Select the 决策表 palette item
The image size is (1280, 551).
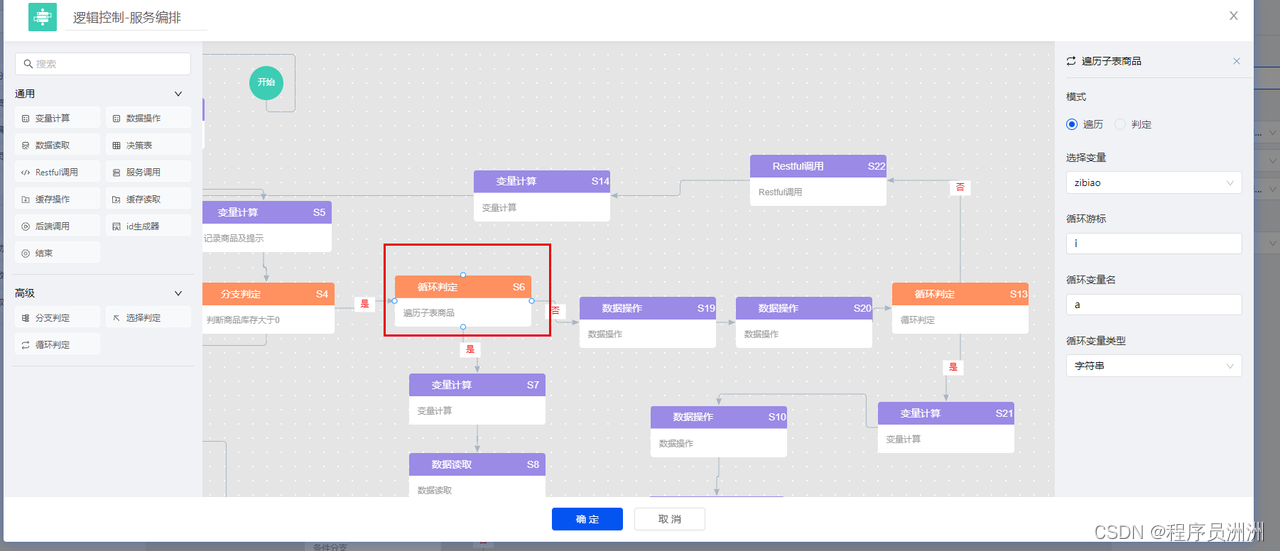click(x=148, y=145)
